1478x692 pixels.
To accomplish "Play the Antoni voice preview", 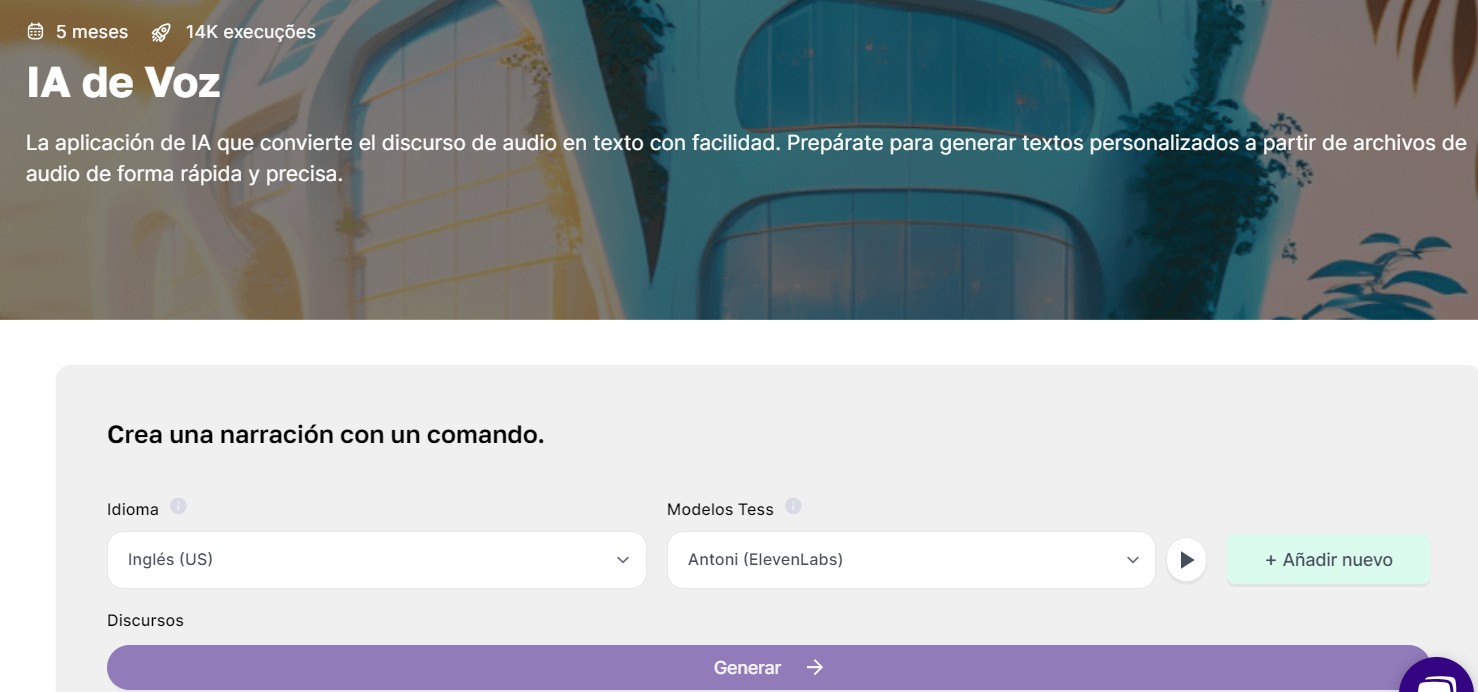I will tap(1187, 560).
